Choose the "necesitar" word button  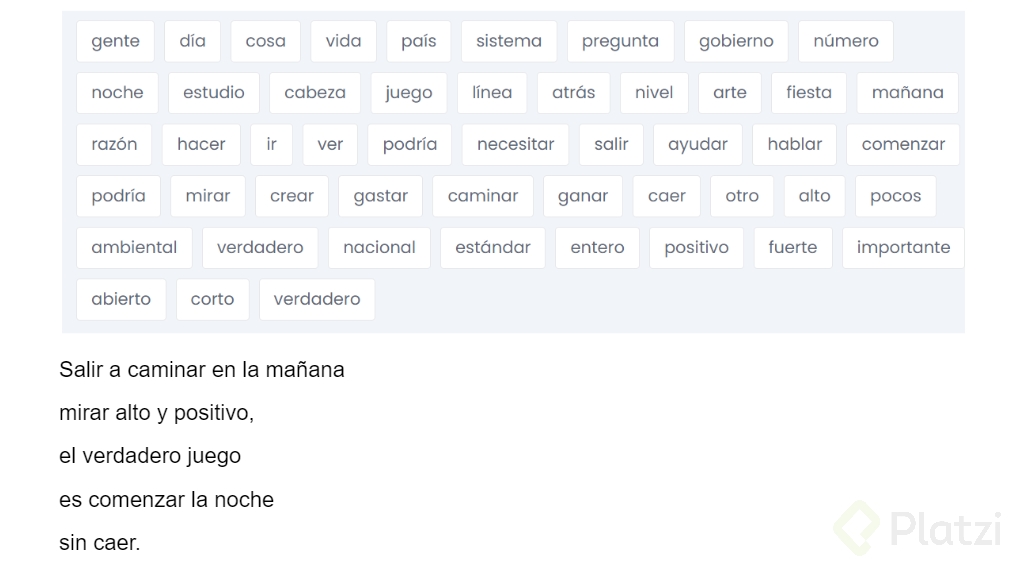click(515, 144)
